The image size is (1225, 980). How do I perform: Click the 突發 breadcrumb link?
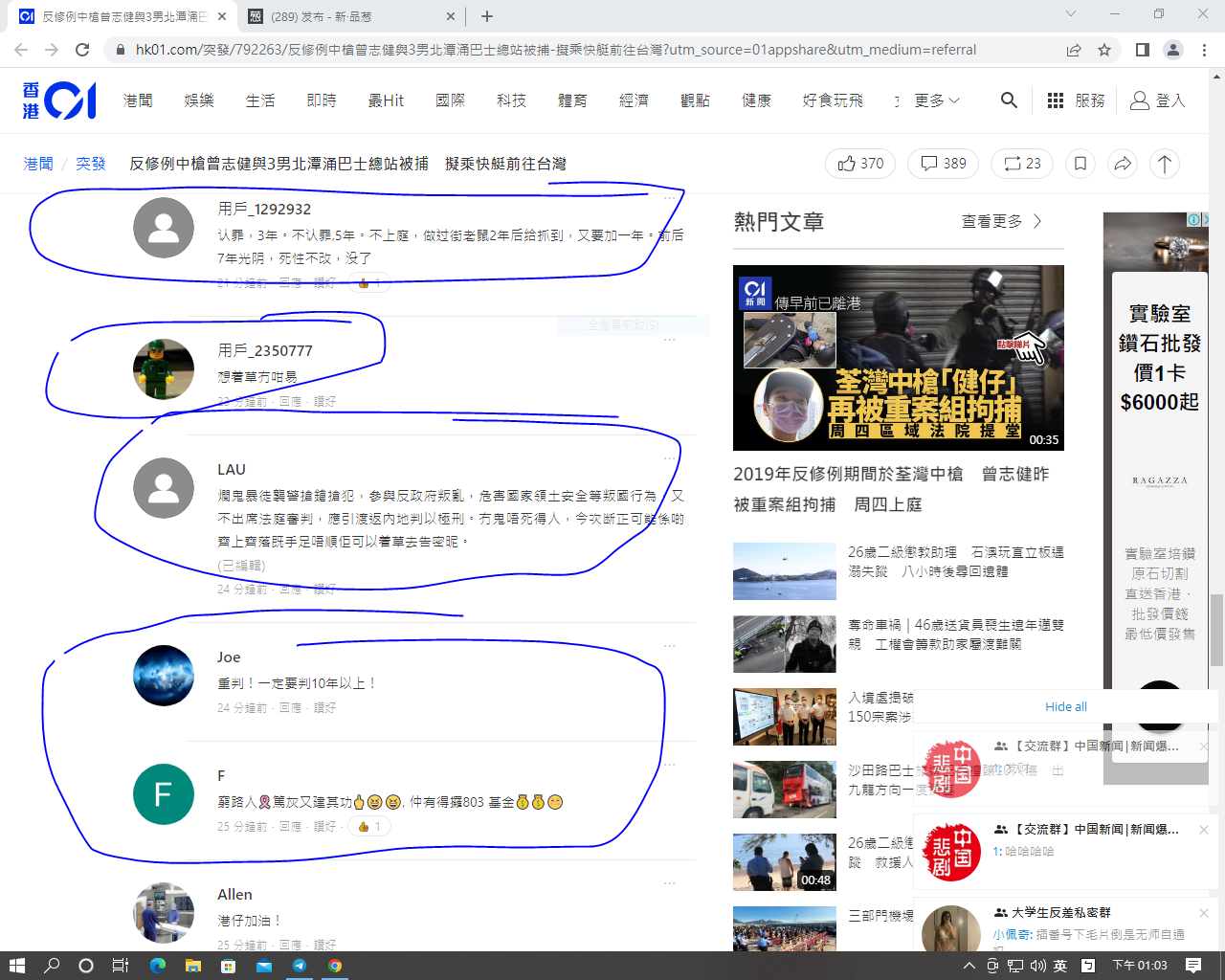91,164
